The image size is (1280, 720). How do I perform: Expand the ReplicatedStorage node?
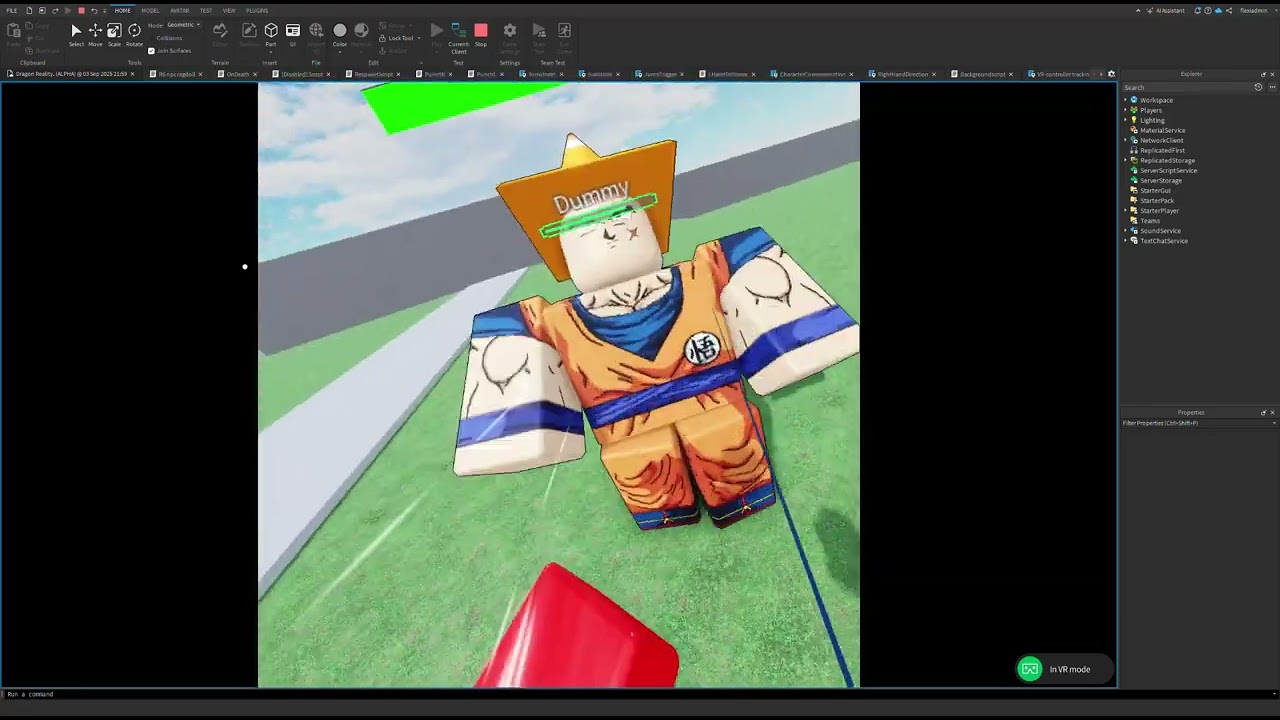[1125, 160]
